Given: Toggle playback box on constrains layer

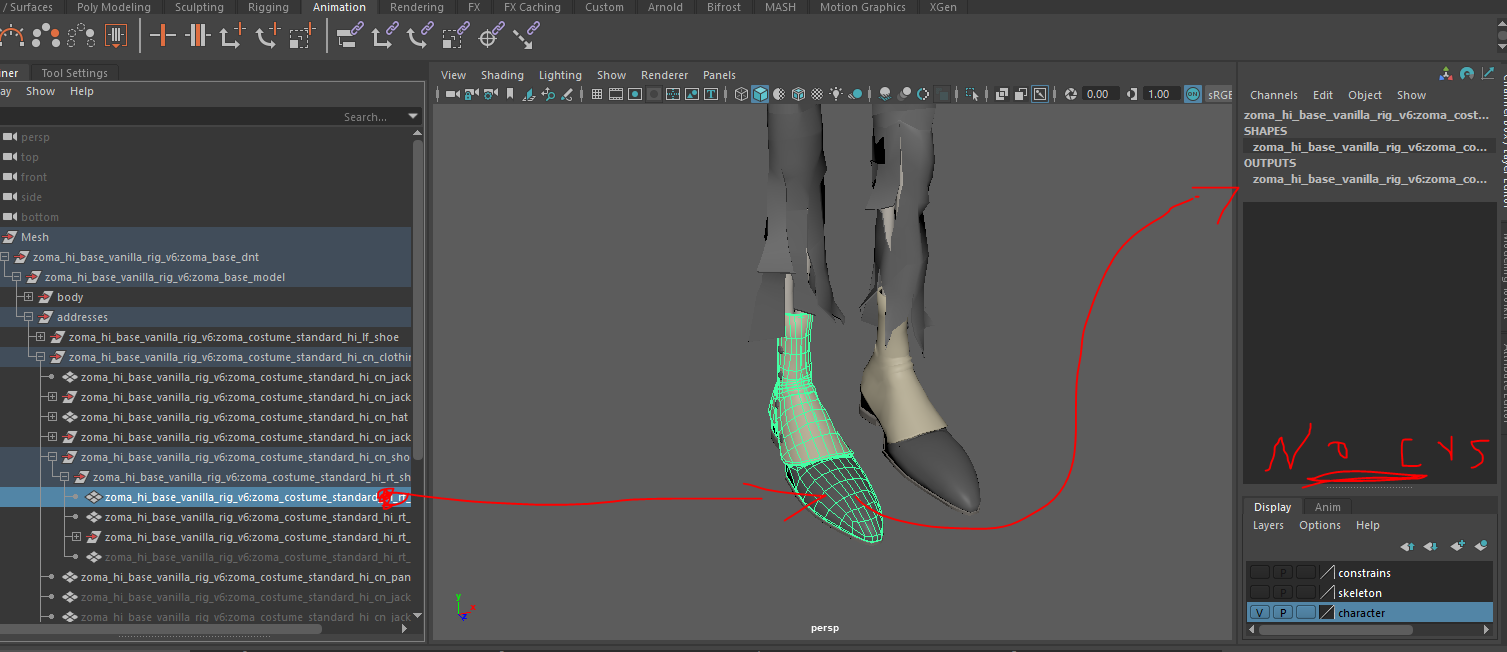Looking at the screenshot, I should click(x=1282, y=573).
